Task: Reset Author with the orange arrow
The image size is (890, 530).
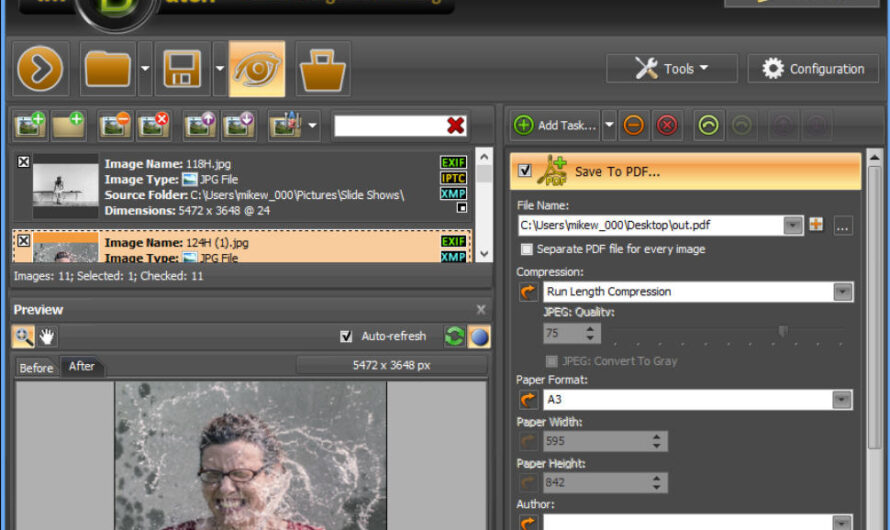Action: pyautogui.click(x=528, y=522)
